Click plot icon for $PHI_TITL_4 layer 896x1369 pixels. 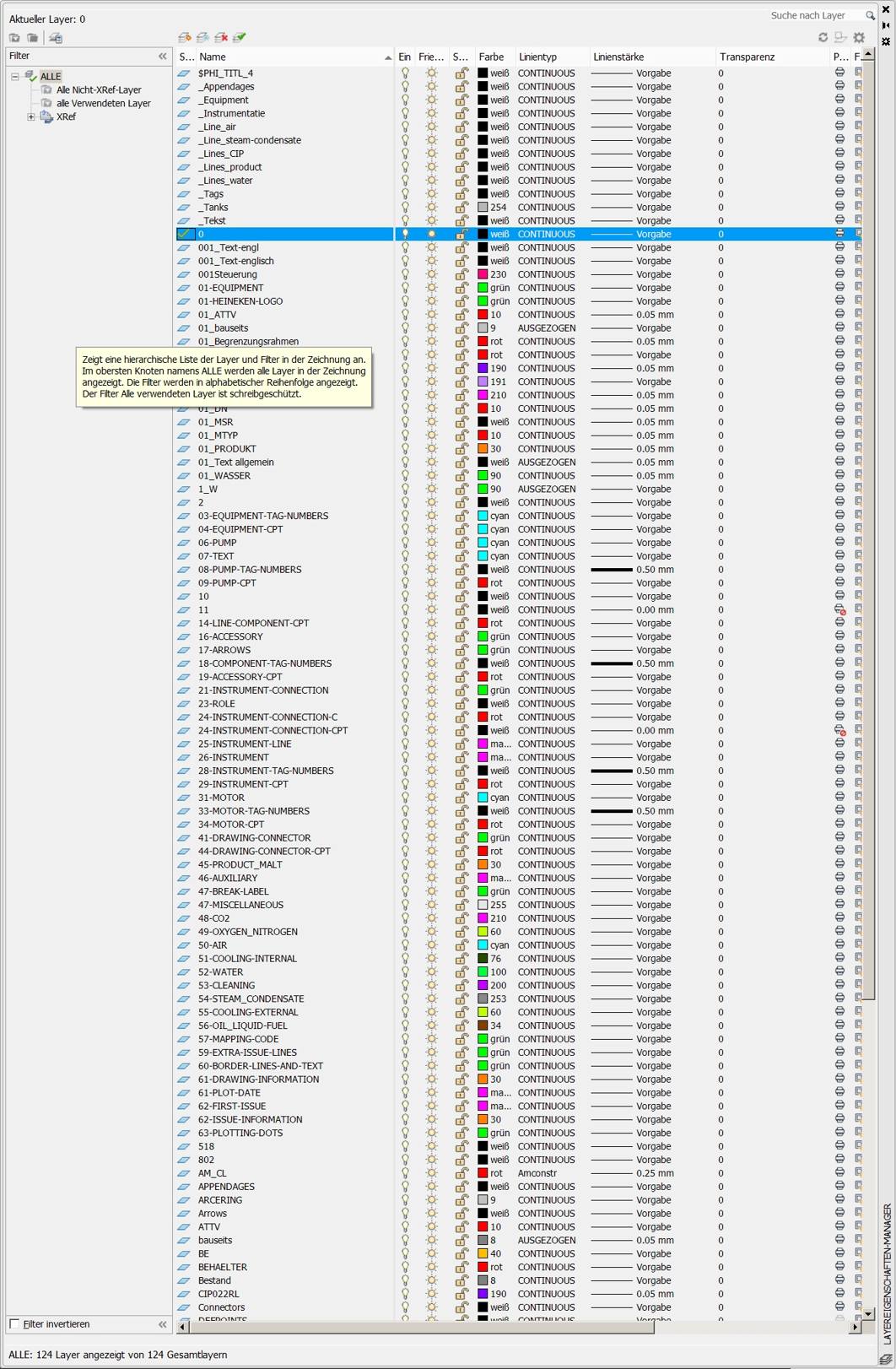coord(839,73)
